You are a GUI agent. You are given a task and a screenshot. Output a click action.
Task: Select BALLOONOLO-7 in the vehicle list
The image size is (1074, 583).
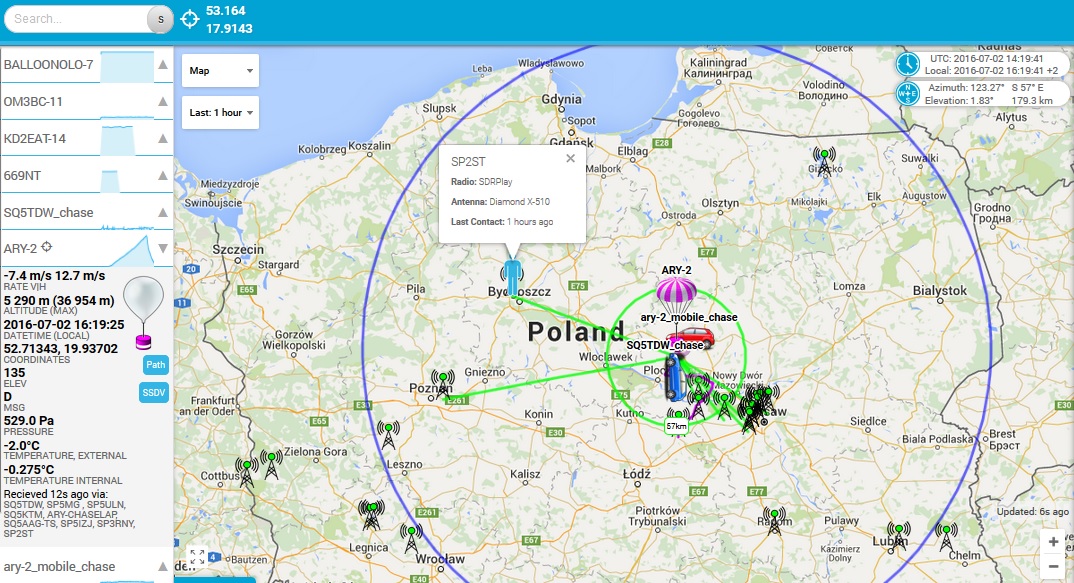coord(48,65)
